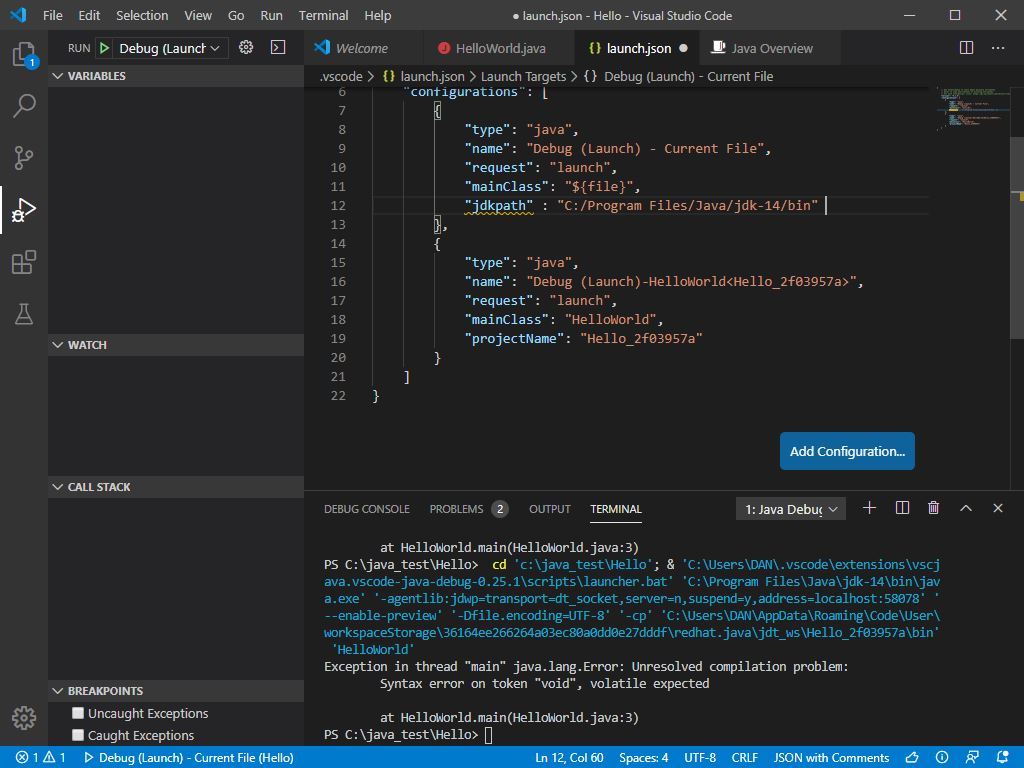Start debugging with green play arrow
1024x768 pixels.
(104, 48)
